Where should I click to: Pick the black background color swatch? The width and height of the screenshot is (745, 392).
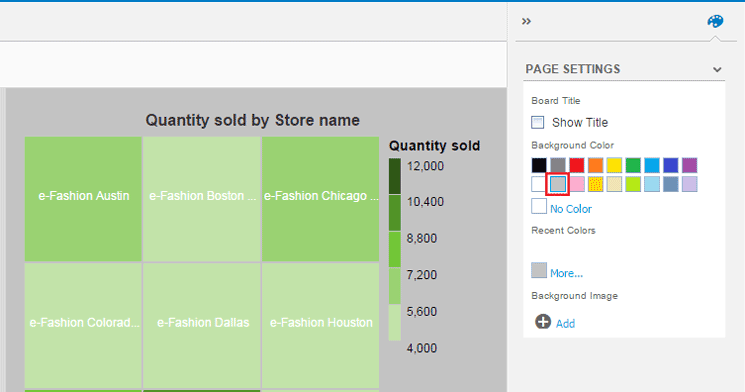(x=539, y=165)
